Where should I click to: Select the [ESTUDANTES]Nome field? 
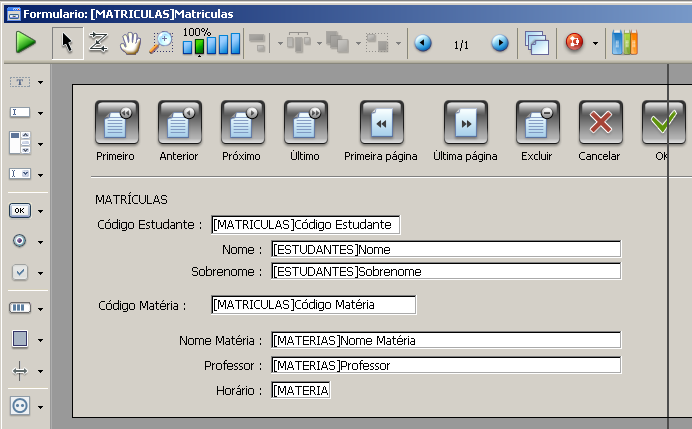(445, 249)
